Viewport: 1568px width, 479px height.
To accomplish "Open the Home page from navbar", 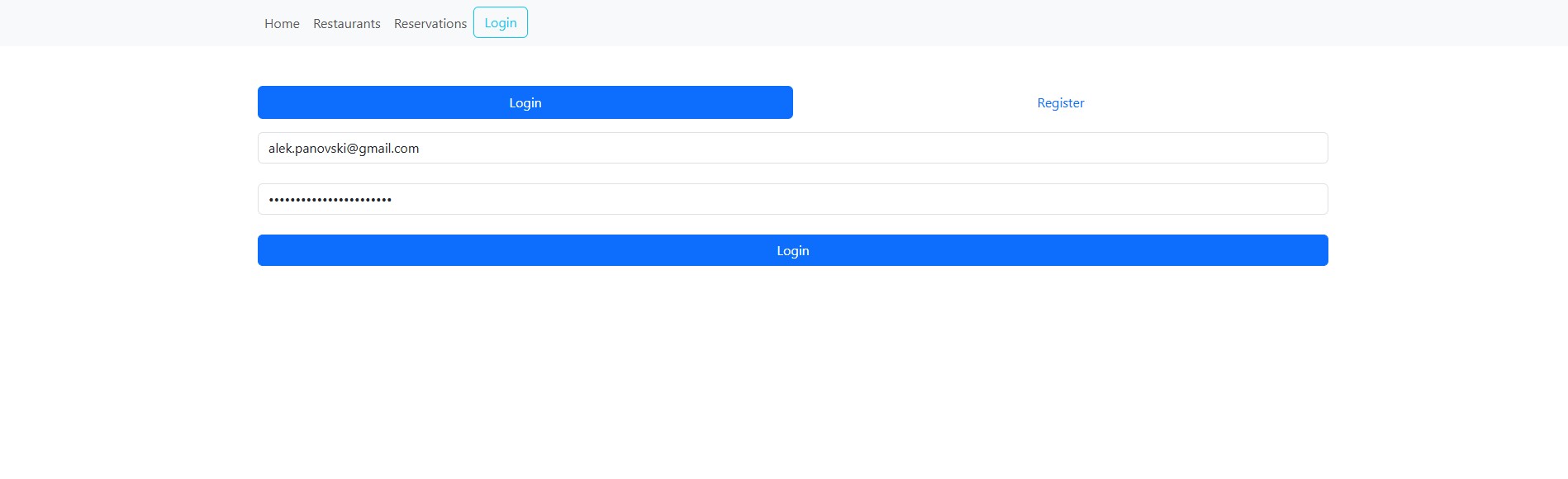I will click(282, 23).
